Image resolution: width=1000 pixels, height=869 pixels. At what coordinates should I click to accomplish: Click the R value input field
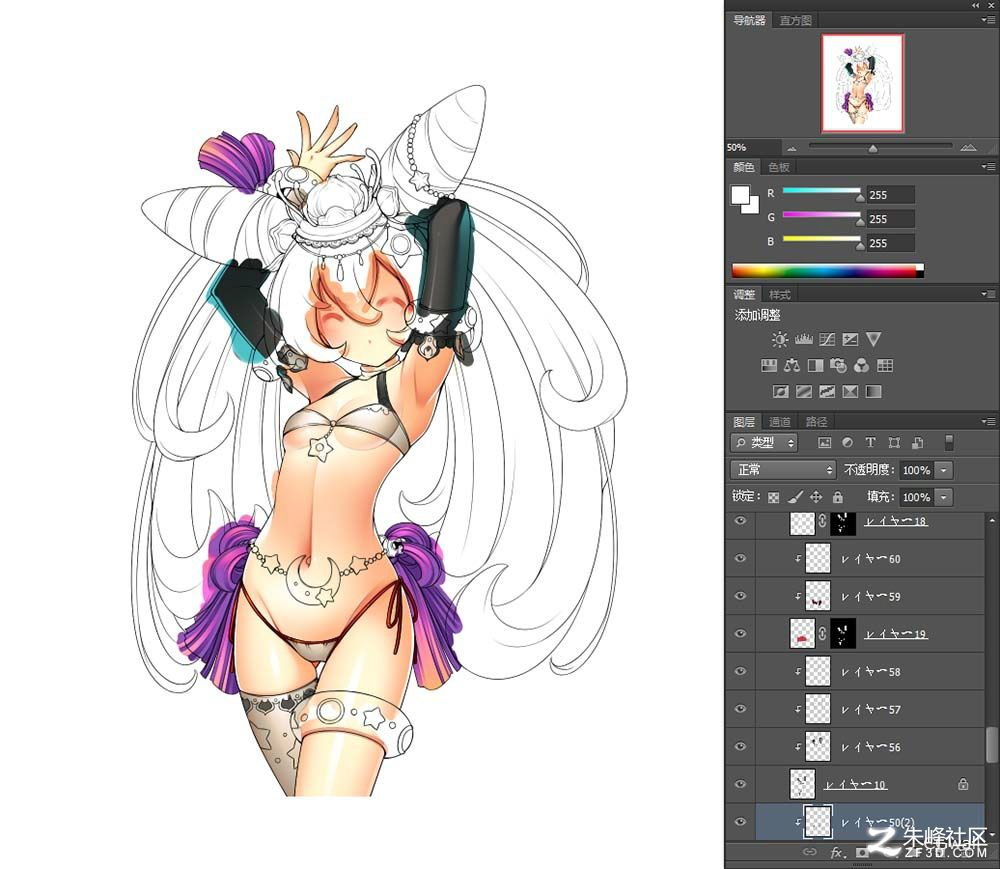click(890, 194)
